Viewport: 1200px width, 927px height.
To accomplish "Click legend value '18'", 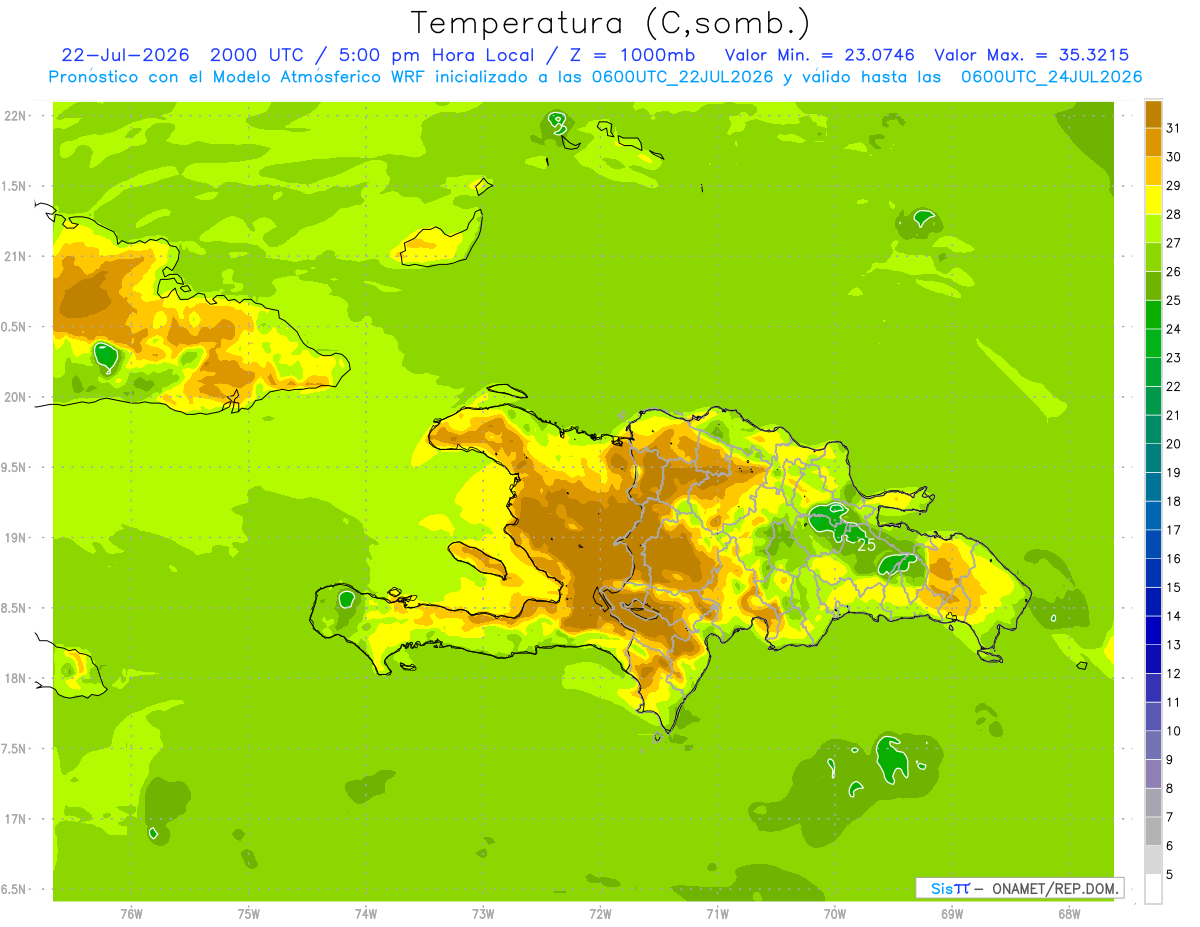I will coord(1174,502).
